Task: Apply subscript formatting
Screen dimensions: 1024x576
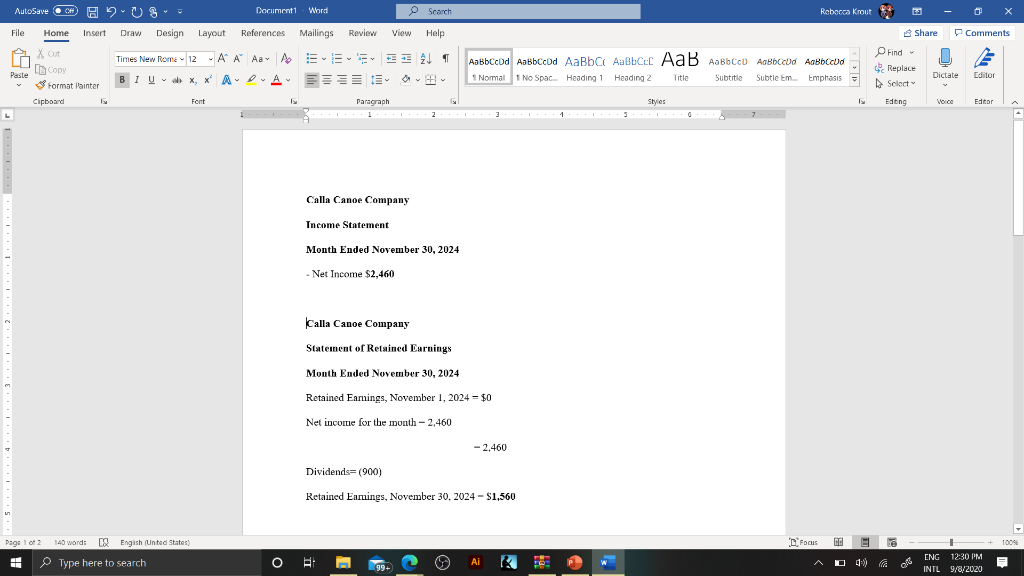Action: click(x=193, y=80)
